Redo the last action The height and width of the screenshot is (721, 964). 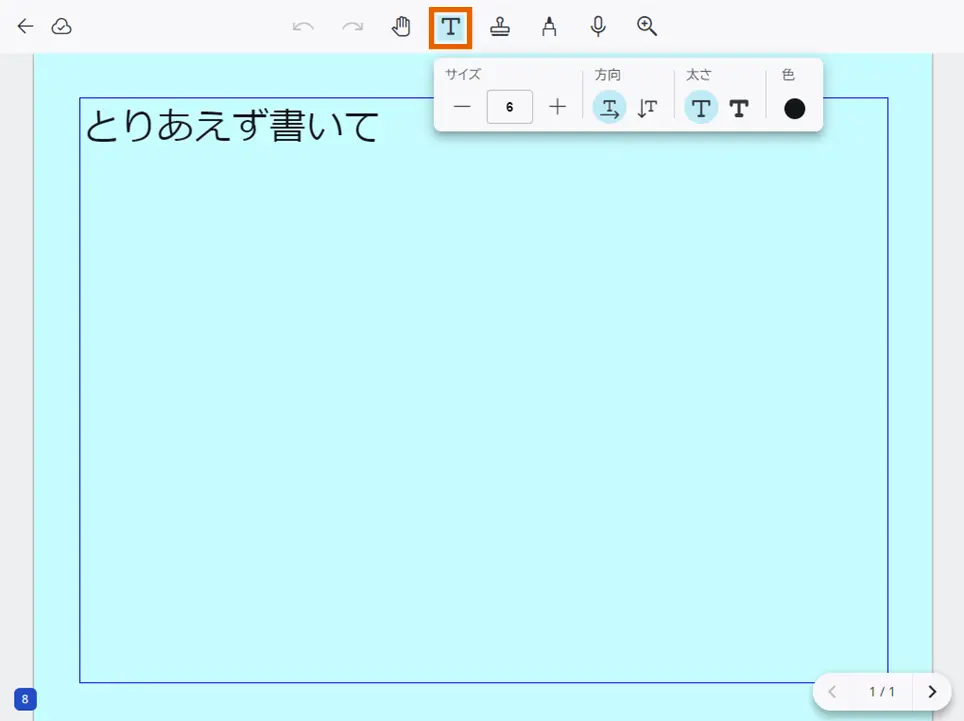[351, 26]
